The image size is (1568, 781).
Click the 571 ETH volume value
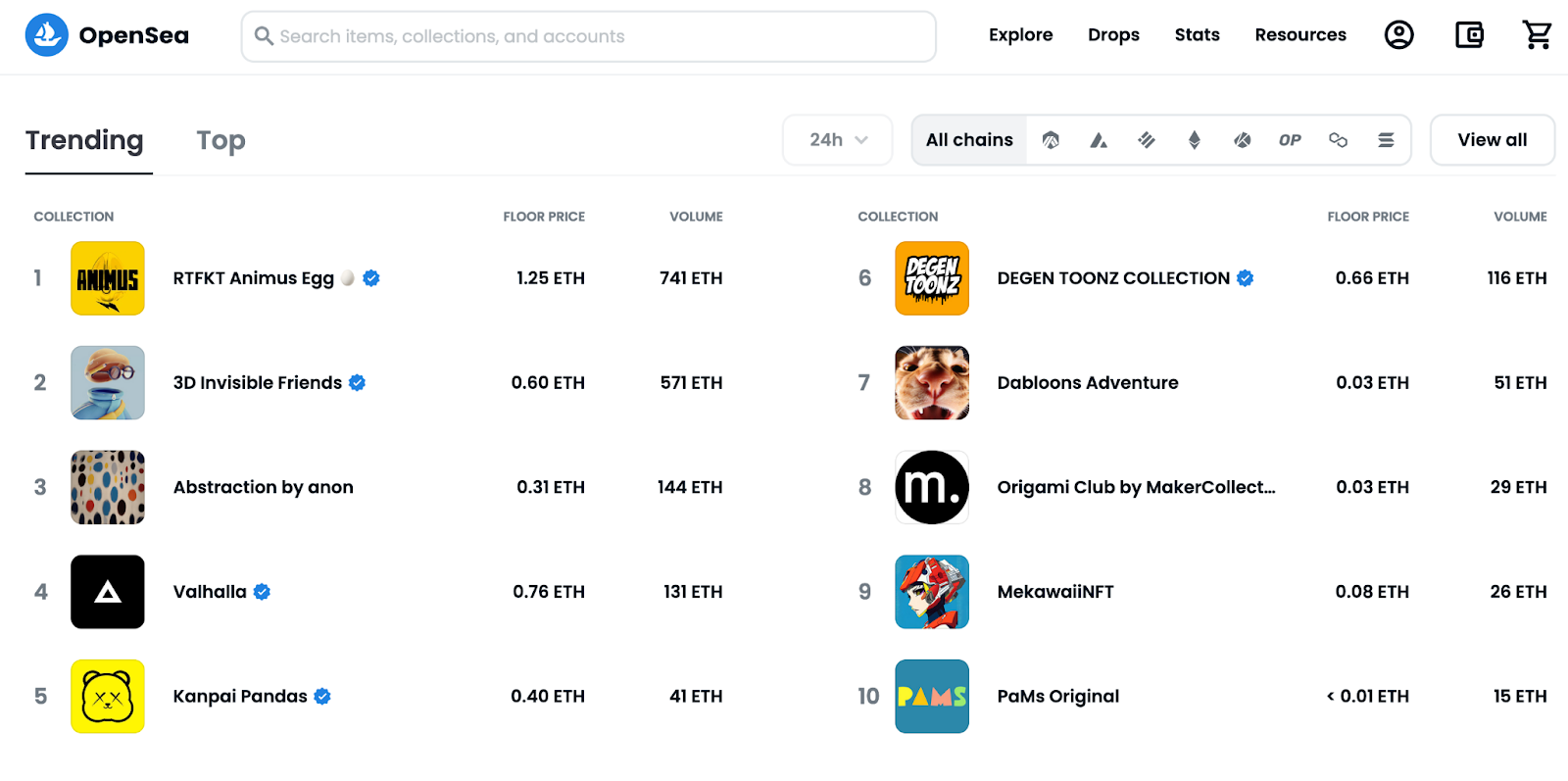click(691, 383)
